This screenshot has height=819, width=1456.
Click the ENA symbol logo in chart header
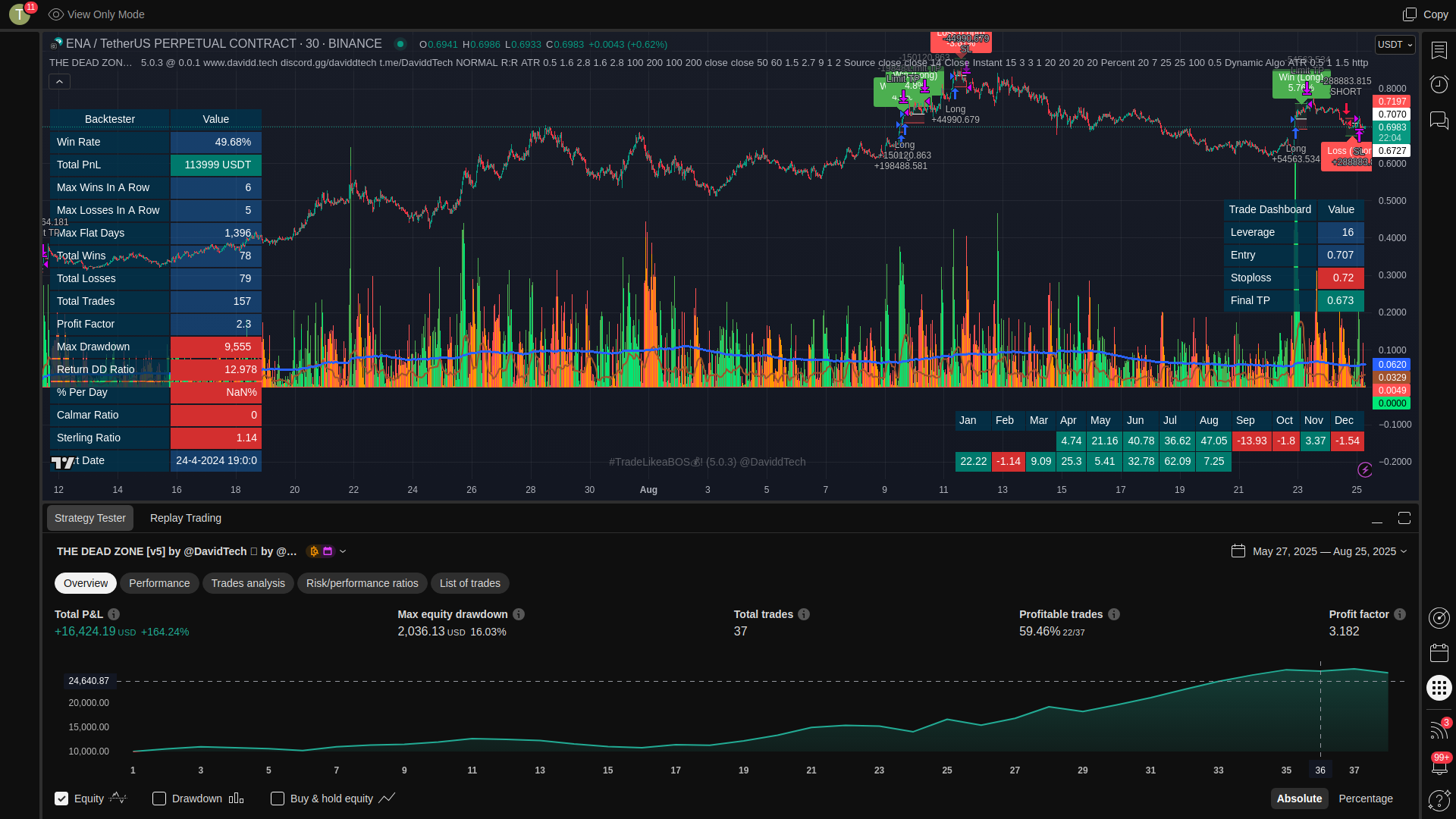point(57,44)
